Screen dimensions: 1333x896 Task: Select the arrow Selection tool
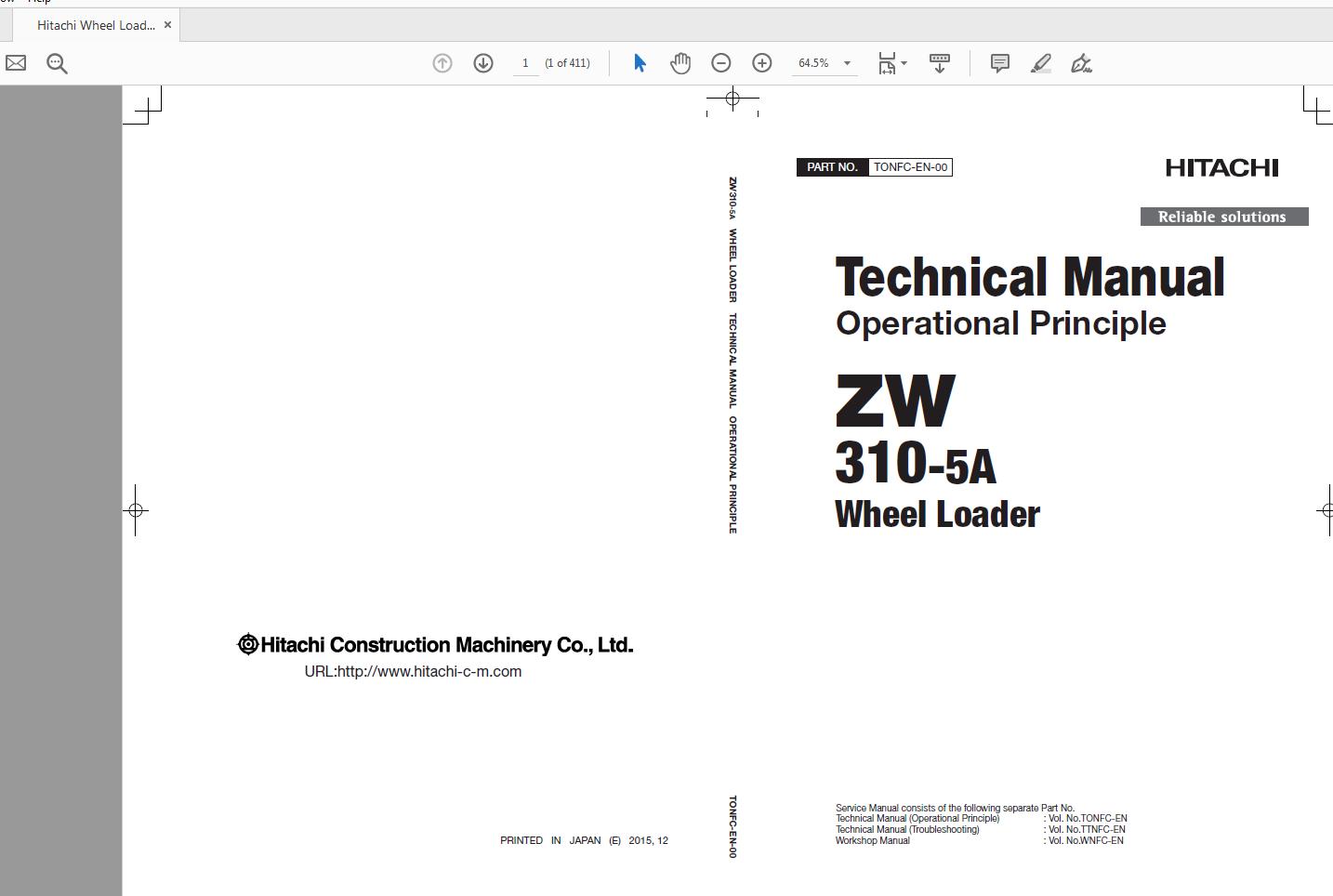click(x=640, y=63)
